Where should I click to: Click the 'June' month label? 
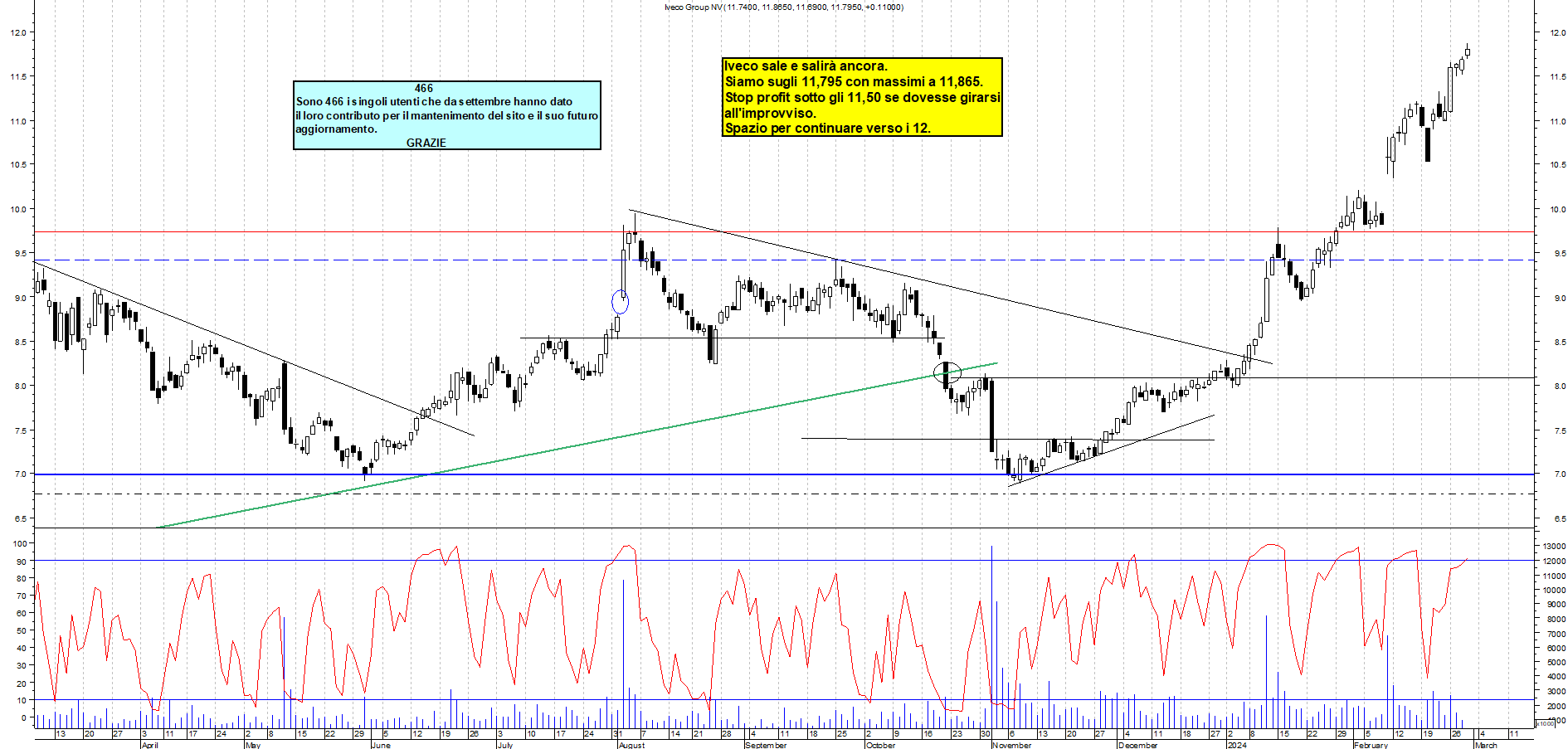click(x=381, y=745)
